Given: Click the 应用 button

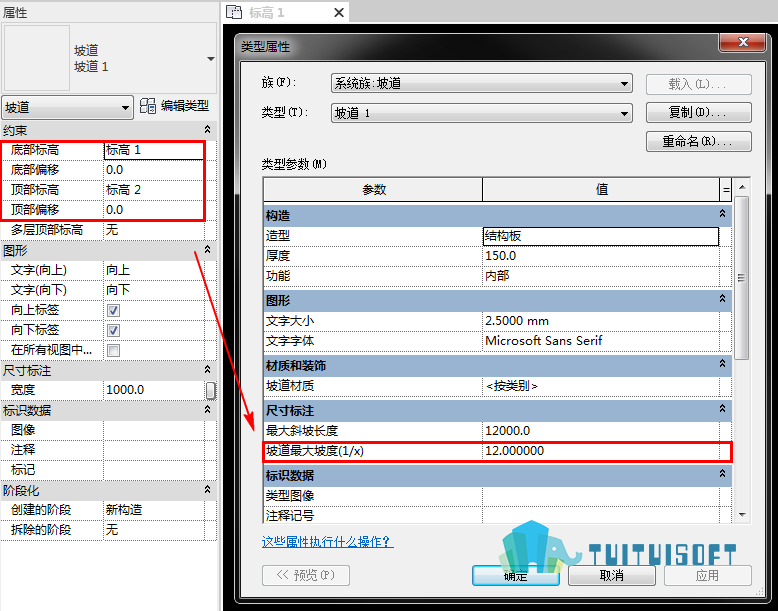Looking at the screenshot, I should pos(708,576).
